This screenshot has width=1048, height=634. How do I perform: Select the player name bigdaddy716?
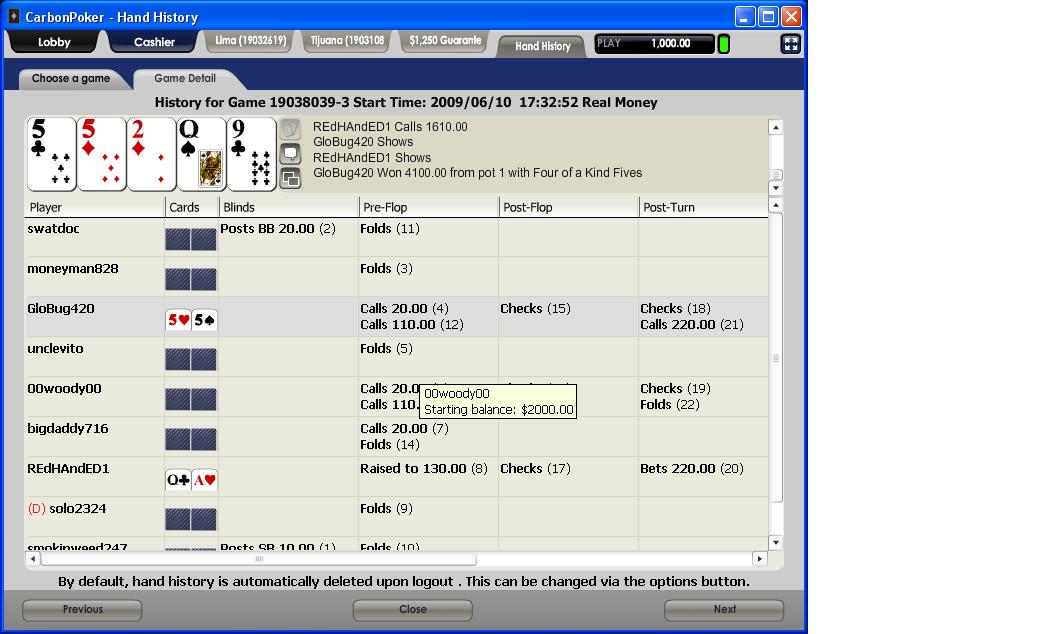(68, 429)
